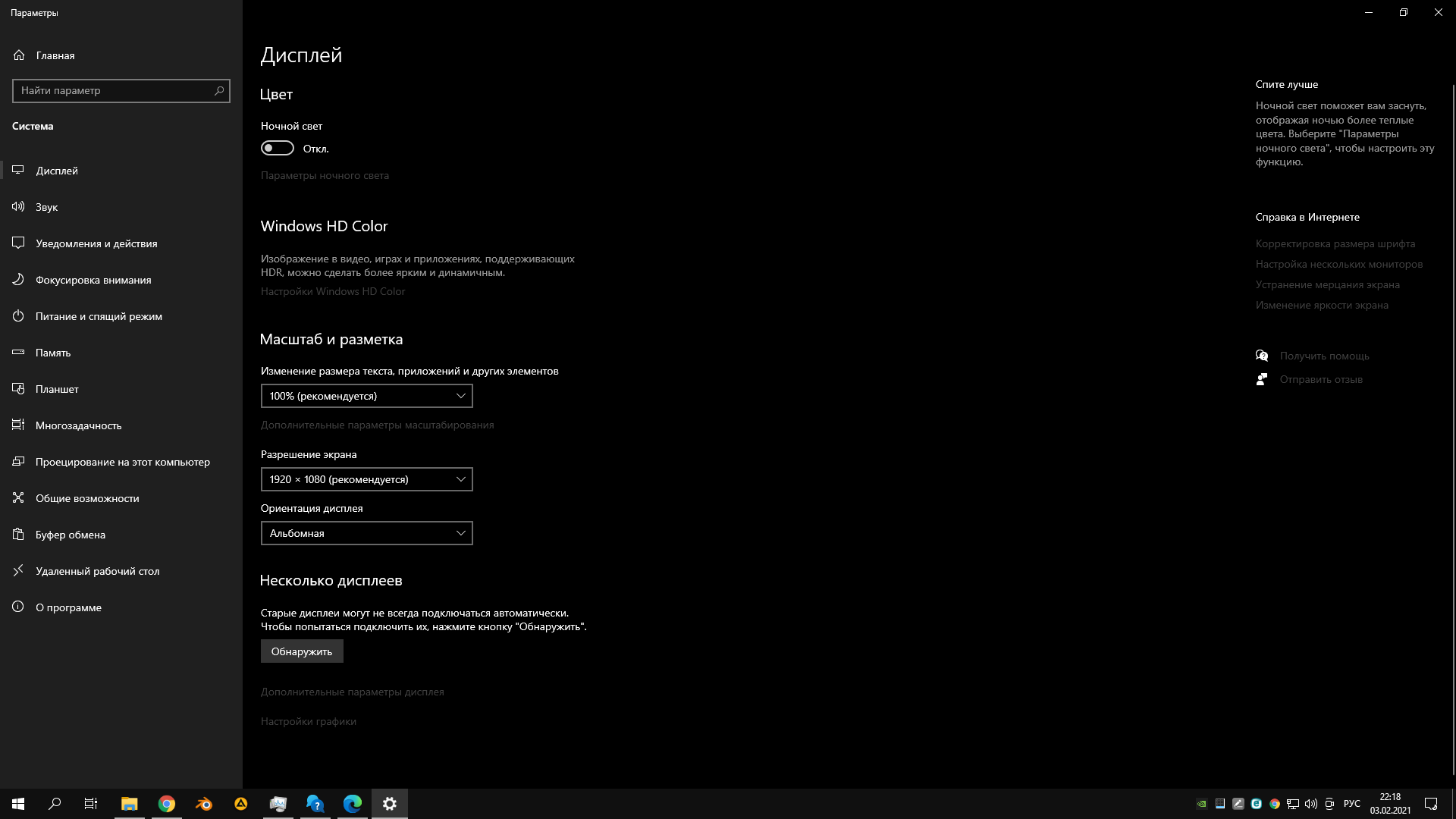The image size is (1456, 819).
Task: Click the Буфер обмена clipboard icon
Action: pos(18,535)
